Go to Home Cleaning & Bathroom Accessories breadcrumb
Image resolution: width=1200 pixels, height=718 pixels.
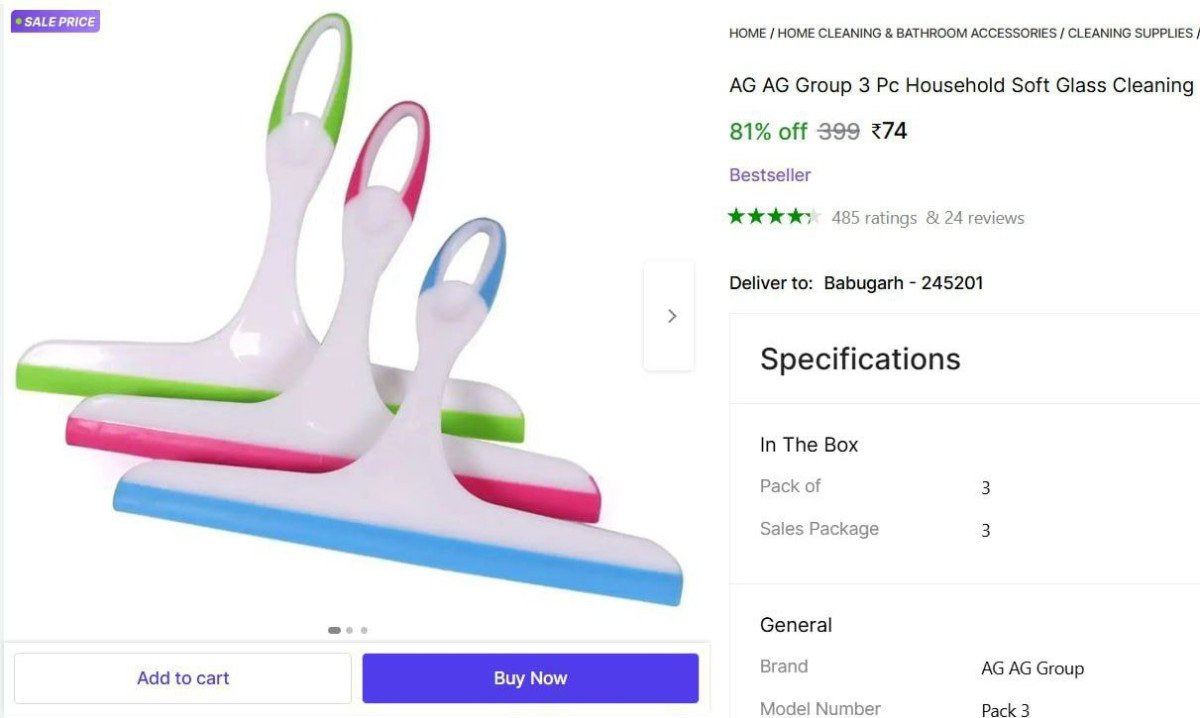pos(916,33)
